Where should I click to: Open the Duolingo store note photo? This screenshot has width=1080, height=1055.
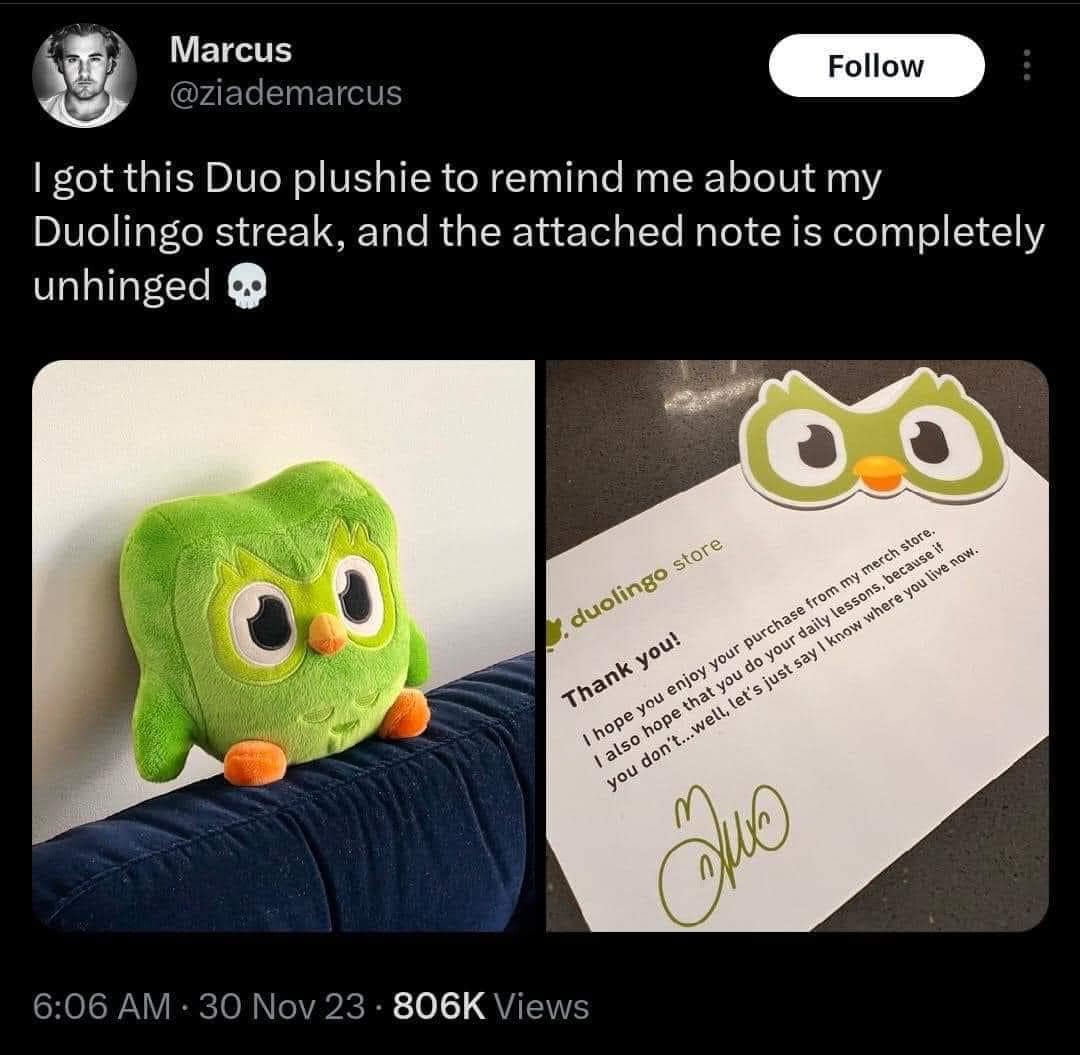(x=797, y=645)
